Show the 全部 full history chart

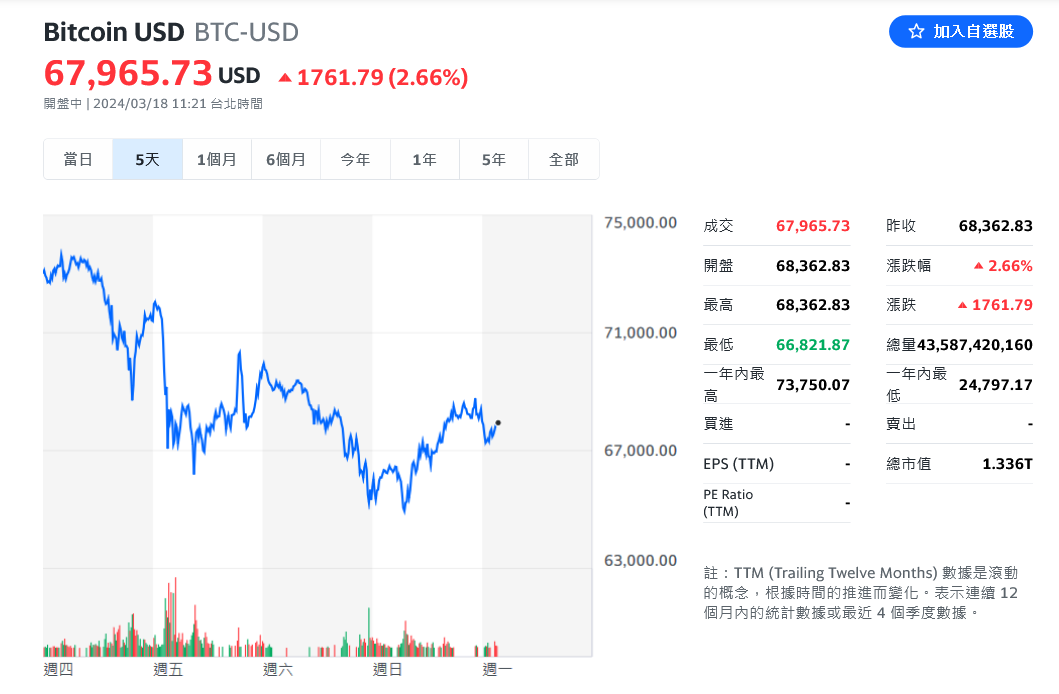(x=564, y=159)
